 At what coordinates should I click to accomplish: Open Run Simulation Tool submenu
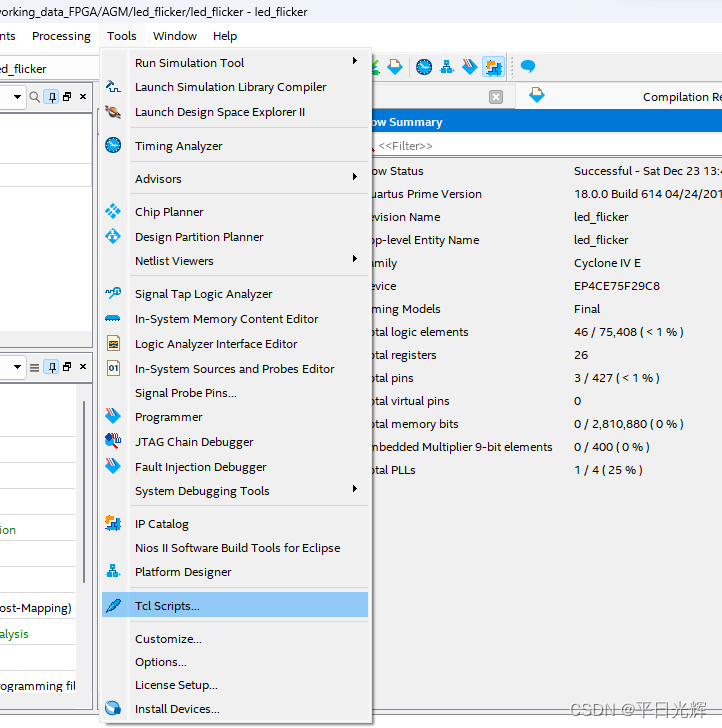pyautogui.click(x=235, y=63)
